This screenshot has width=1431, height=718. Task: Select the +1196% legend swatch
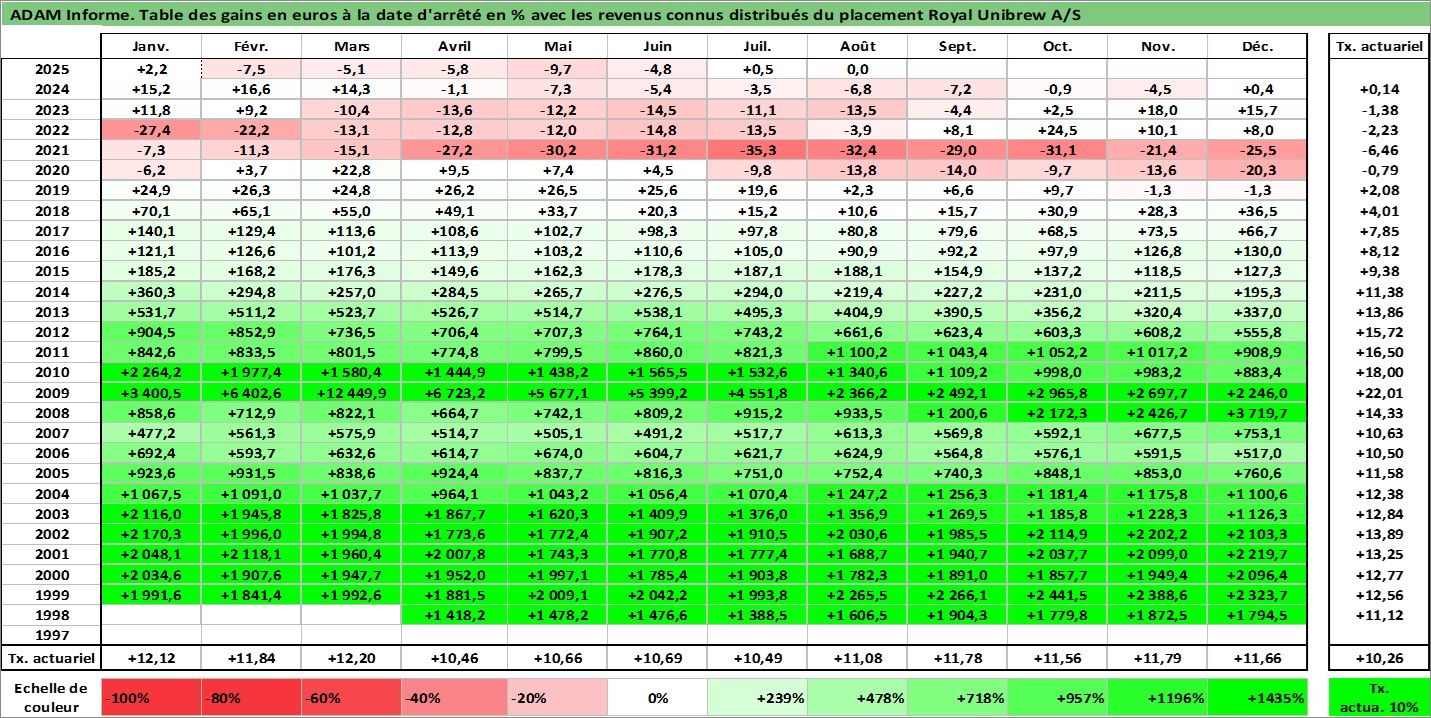pyautogui.click(x=1158, y=697)
